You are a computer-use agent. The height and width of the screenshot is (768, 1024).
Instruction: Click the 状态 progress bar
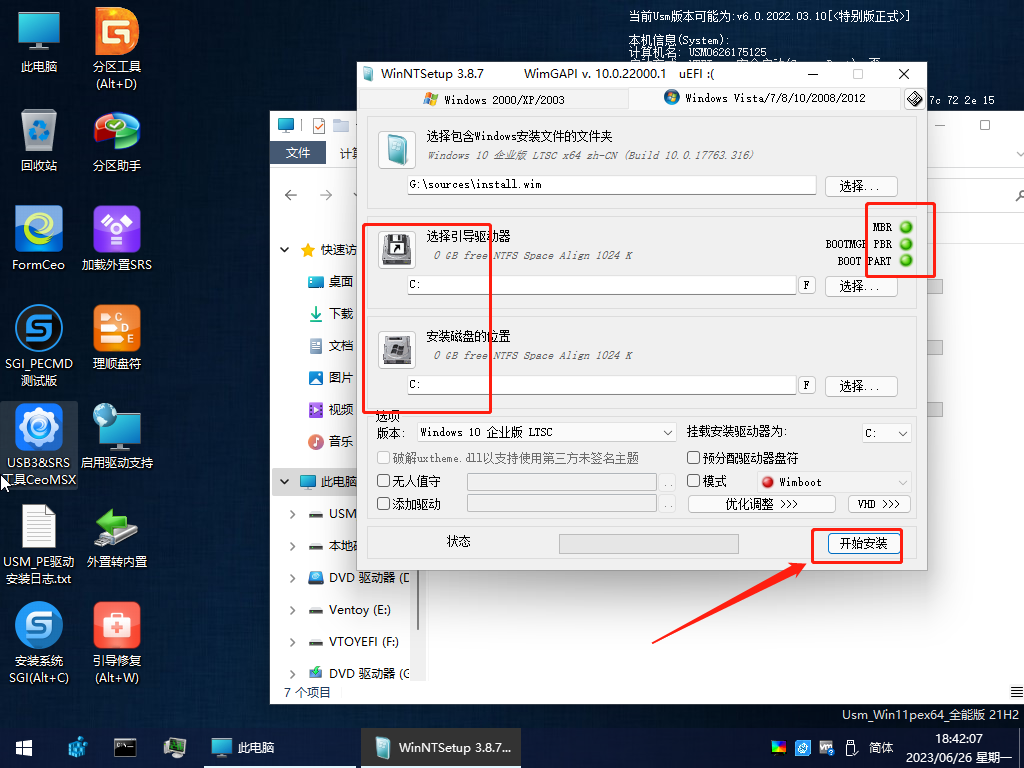tap(648, 543)
